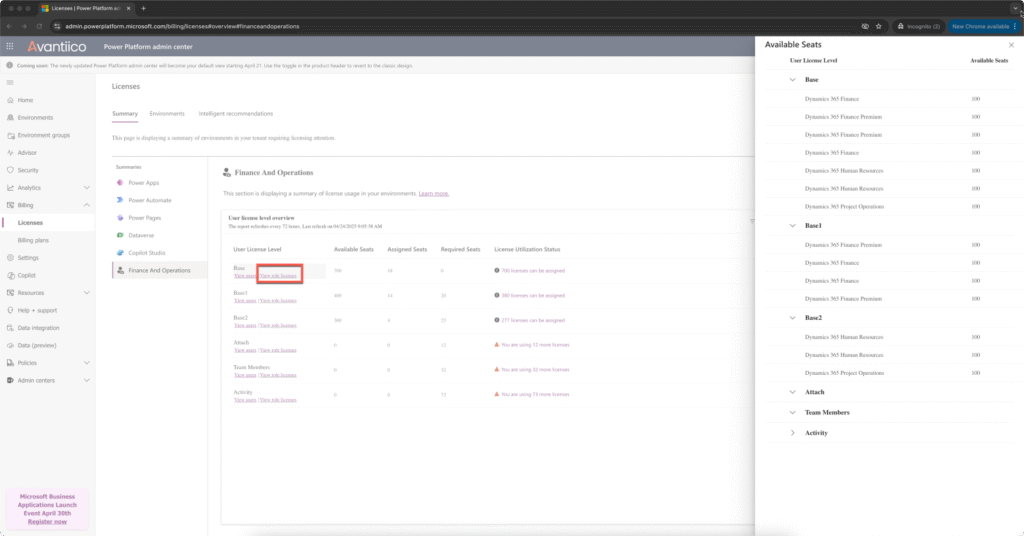Screen dimensions: 1024x536
Task: Click Register now in the event banner
Action: coord(47,522)
